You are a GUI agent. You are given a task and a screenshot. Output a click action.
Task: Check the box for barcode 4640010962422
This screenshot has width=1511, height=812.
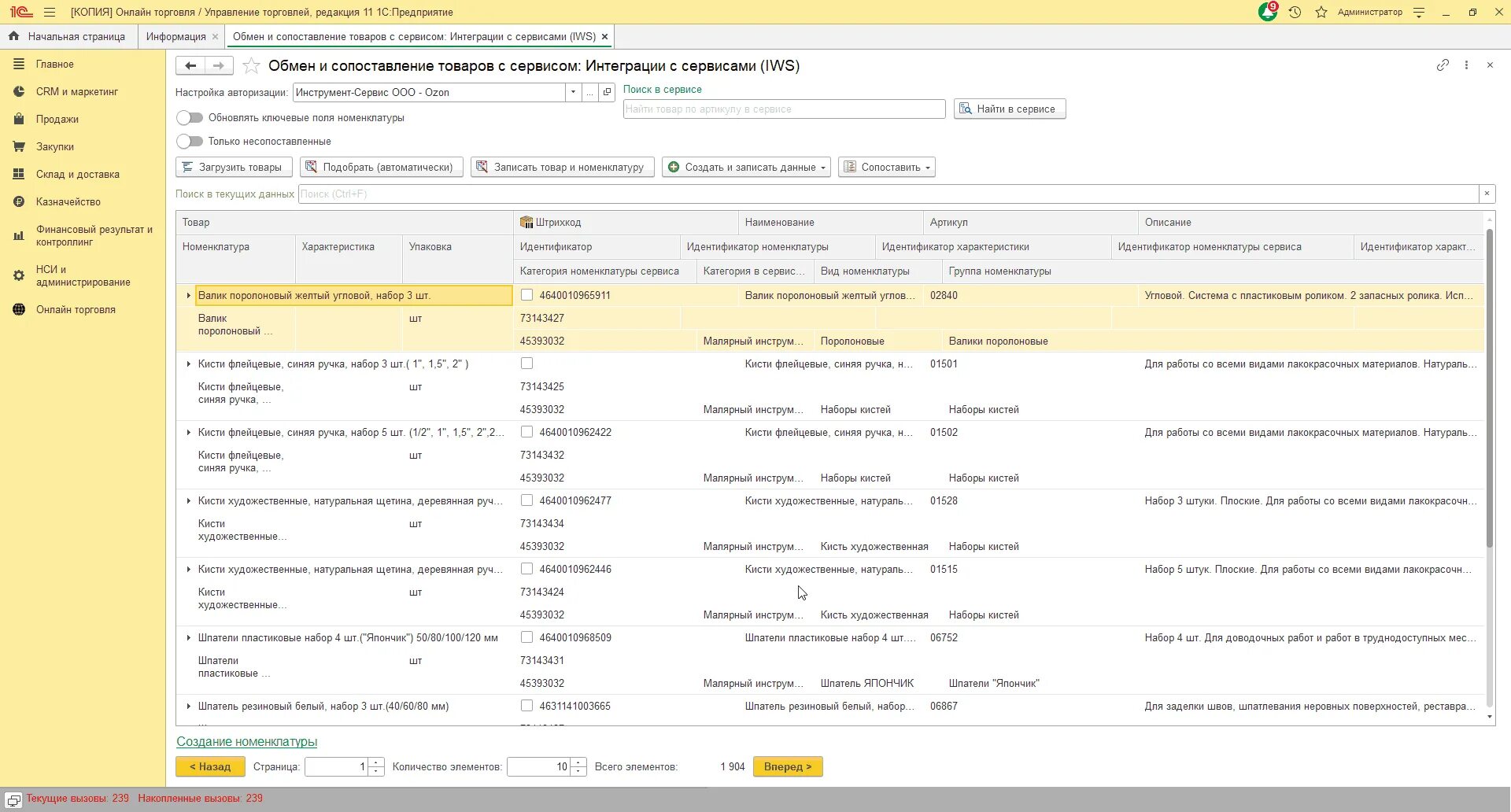(x=526, y=432)
